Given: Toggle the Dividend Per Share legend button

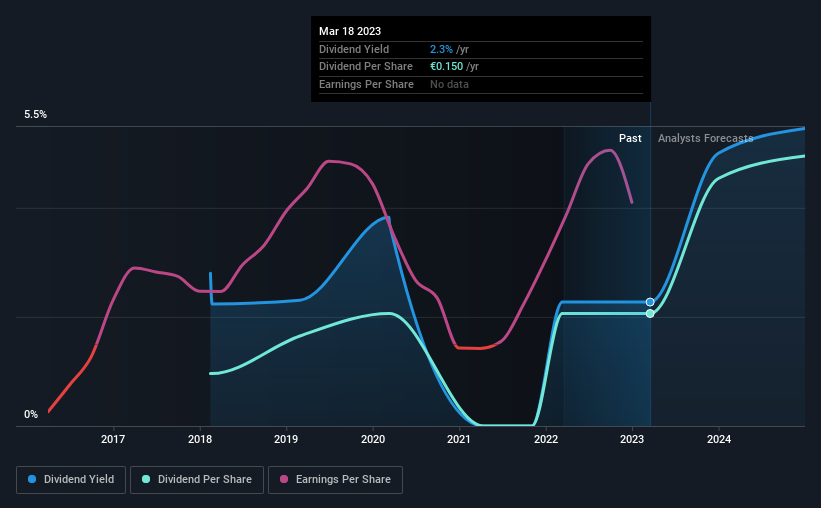Looking at the screenshot, I should click(x=197, y=480).
